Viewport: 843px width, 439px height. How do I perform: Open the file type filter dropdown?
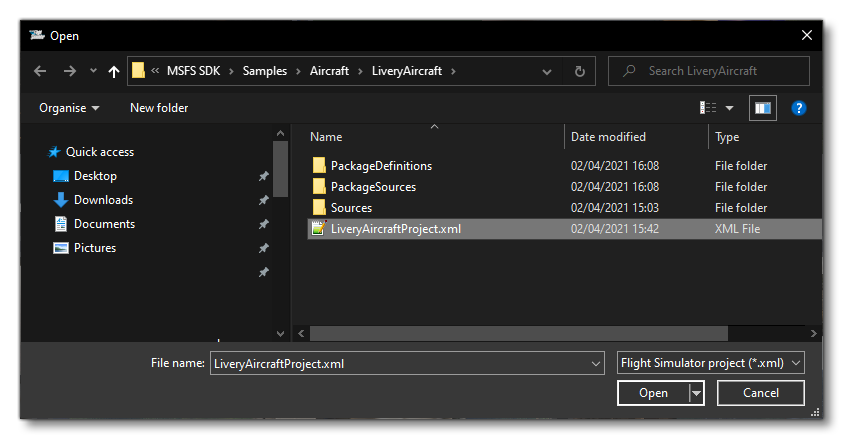point(710,363)
